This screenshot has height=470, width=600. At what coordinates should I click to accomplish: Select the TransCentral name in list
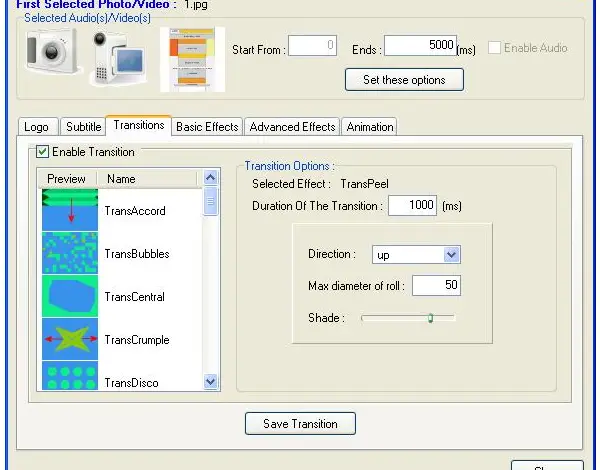tap(135, 297)
